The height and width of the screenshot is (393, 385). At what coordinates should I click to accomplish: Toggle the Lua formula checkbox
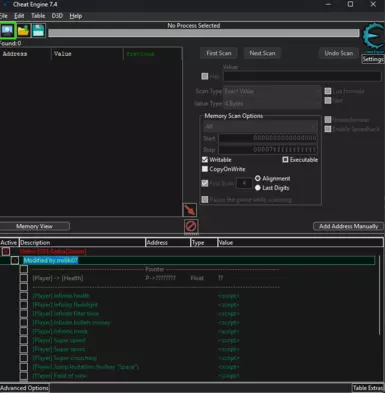tap(328, 91)
